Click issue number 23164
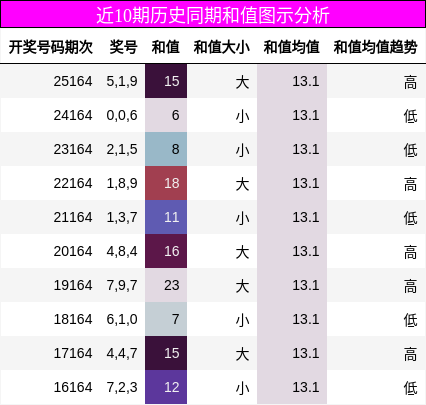This screenshot has height=405, width=426. point(73,149)
